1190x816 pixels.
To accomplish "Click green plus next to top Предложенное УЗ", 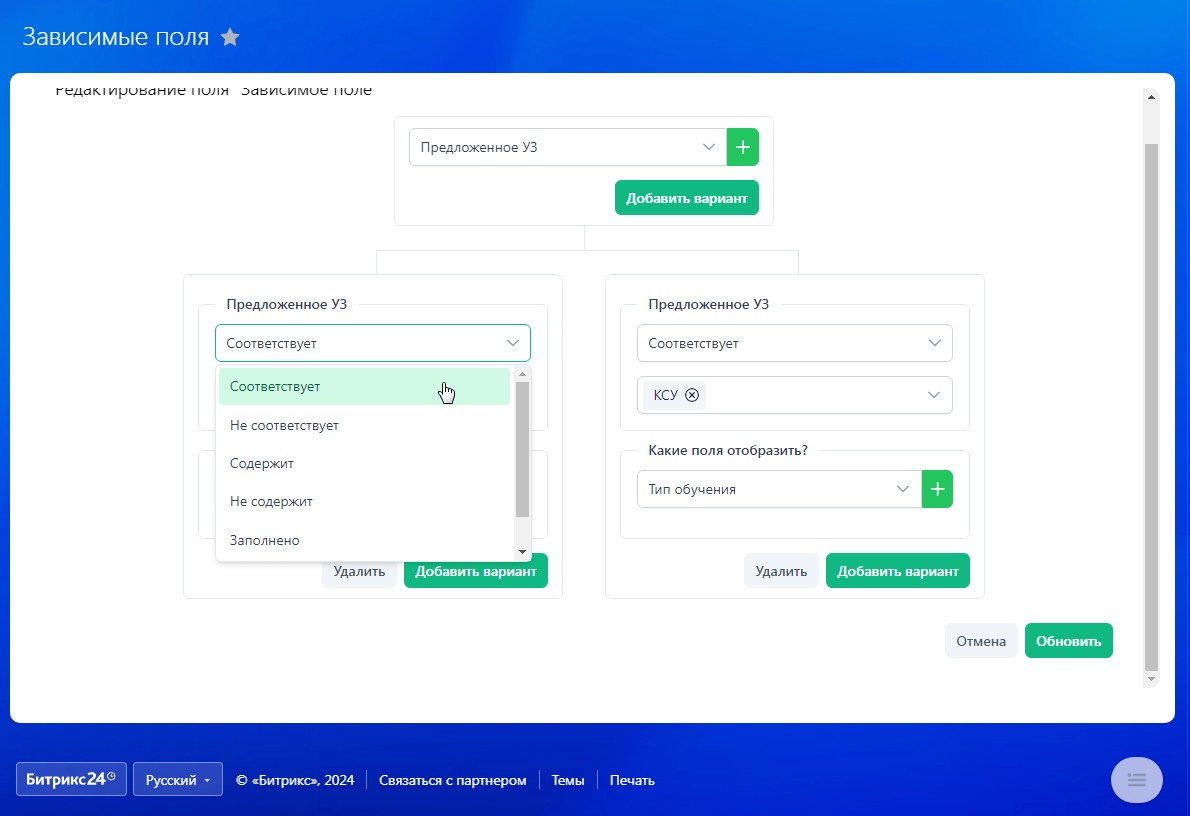I will 742,147.
